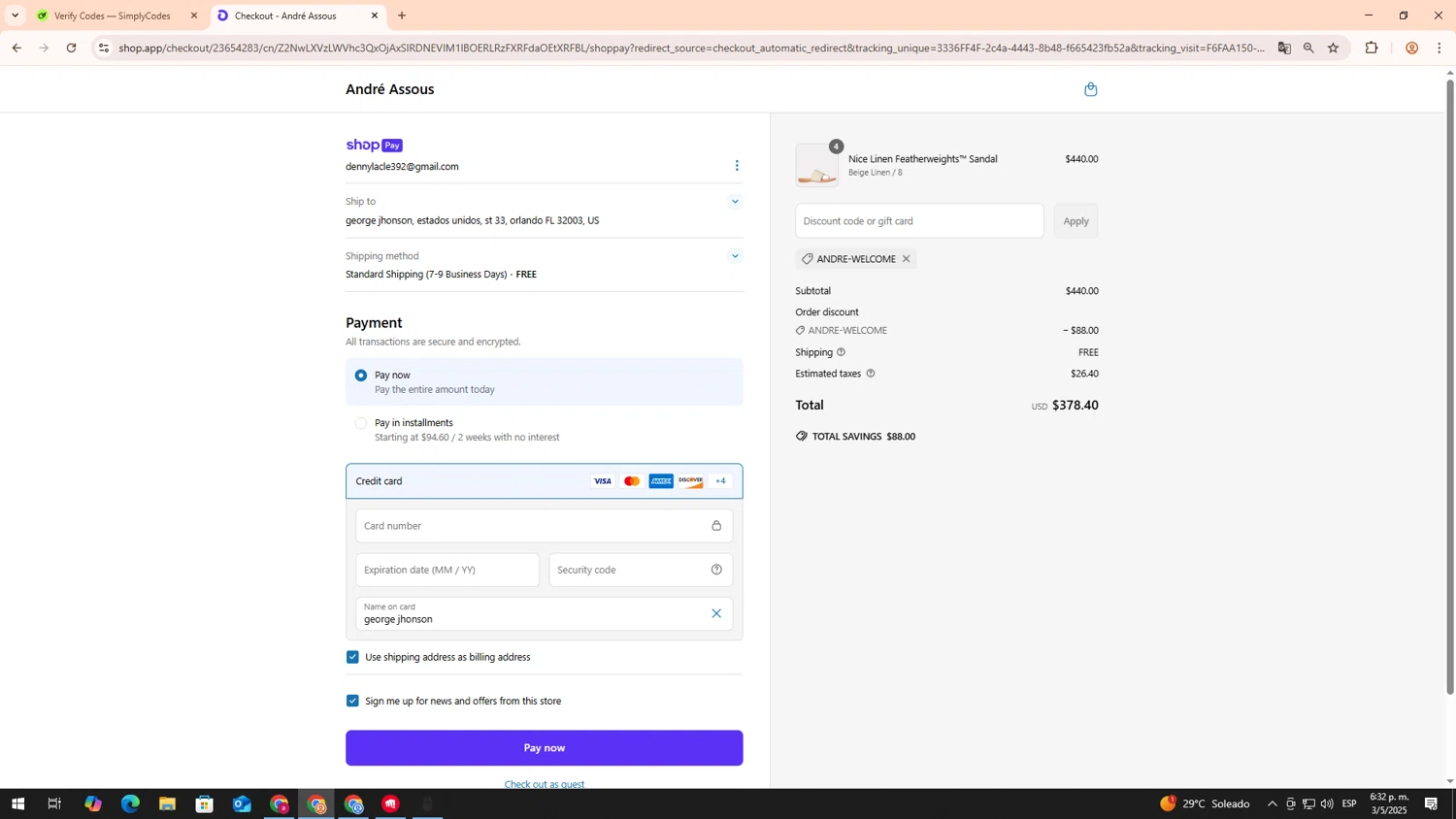
Task: Open Microsoft Edge from the taskbar
Action: click(130, 803)
